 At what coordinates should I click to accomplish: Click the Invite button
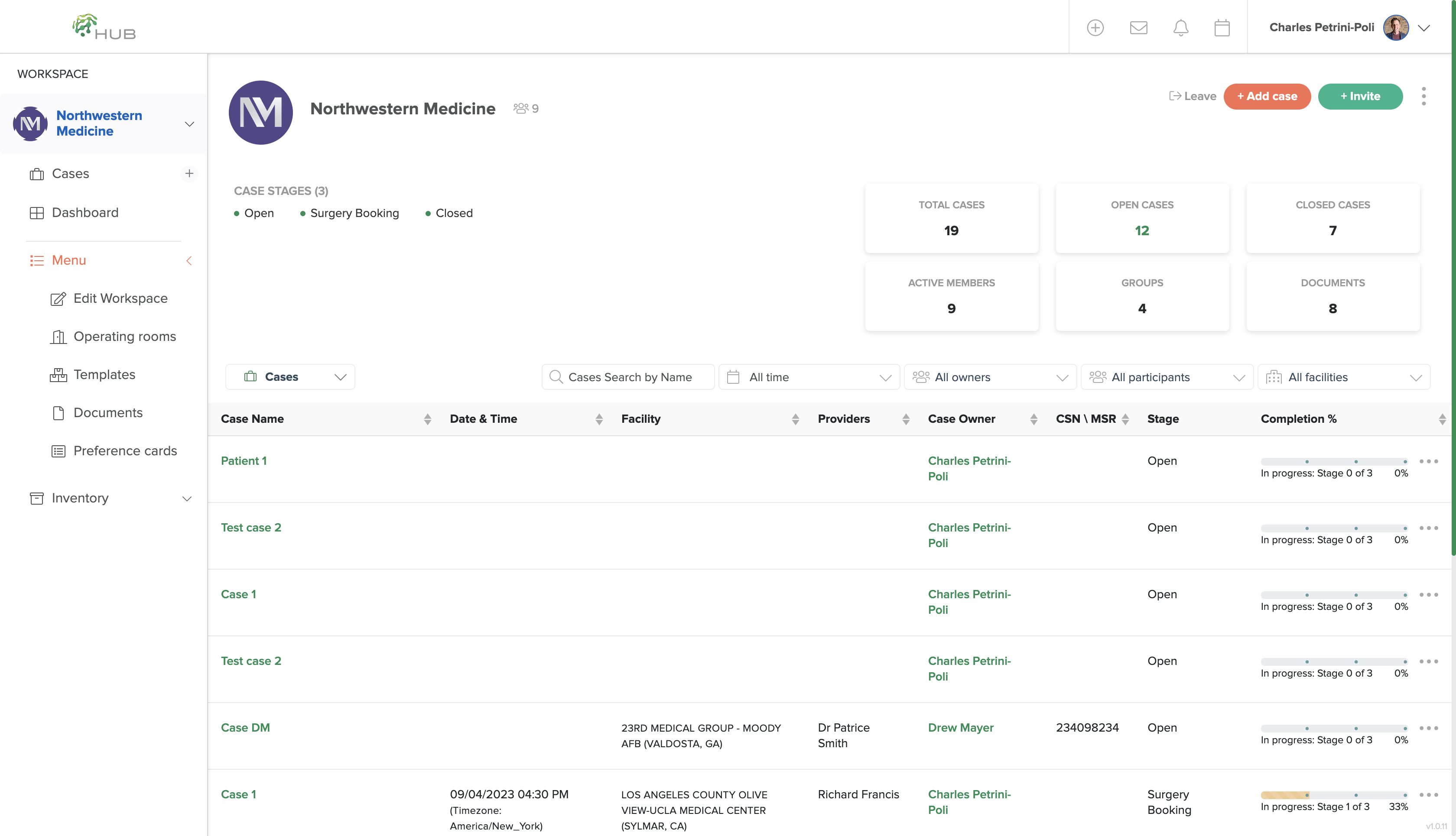tap(1360, 96)
